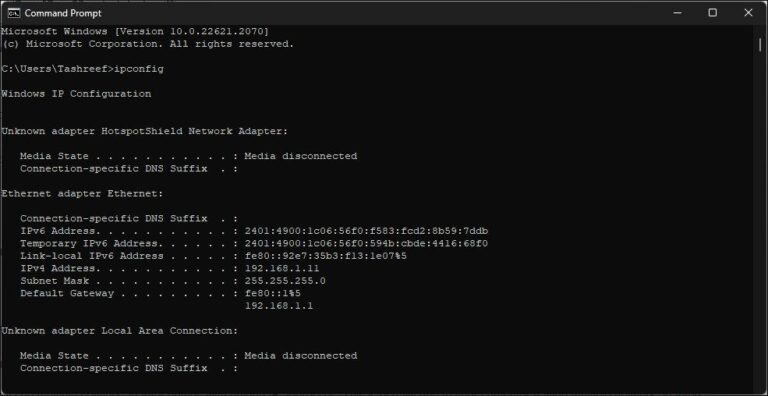Click the default gateway 192.168.1.1 text

[x=279, y=306]
